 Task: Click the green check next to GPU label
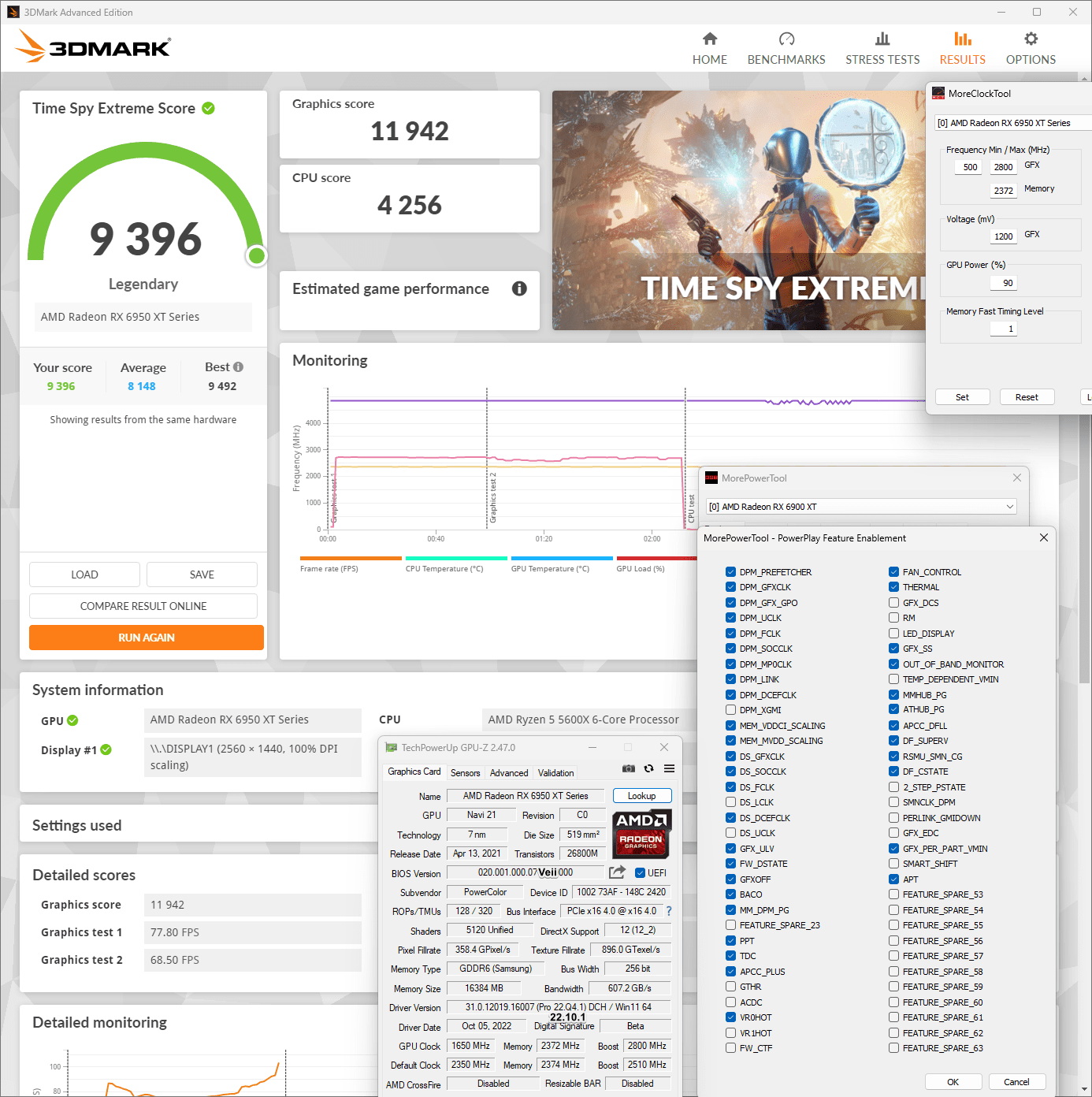pyautogui.click(x=72, y=720)
